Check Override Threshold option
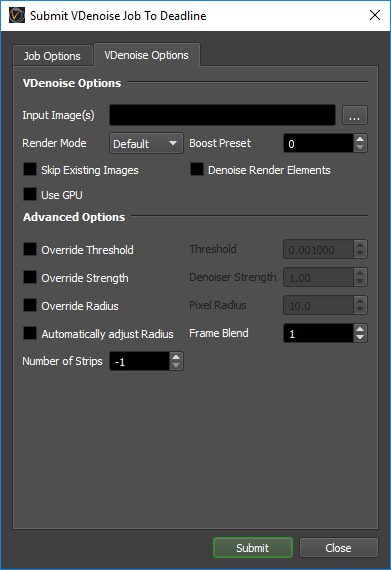This screenshot has width=391, height=570. tap(30, 249)
